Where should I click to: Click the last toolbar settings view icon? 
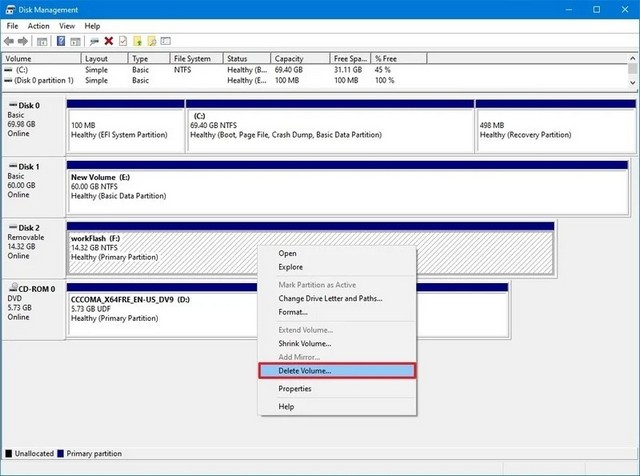pyautogui.click(x=165, y=41)
